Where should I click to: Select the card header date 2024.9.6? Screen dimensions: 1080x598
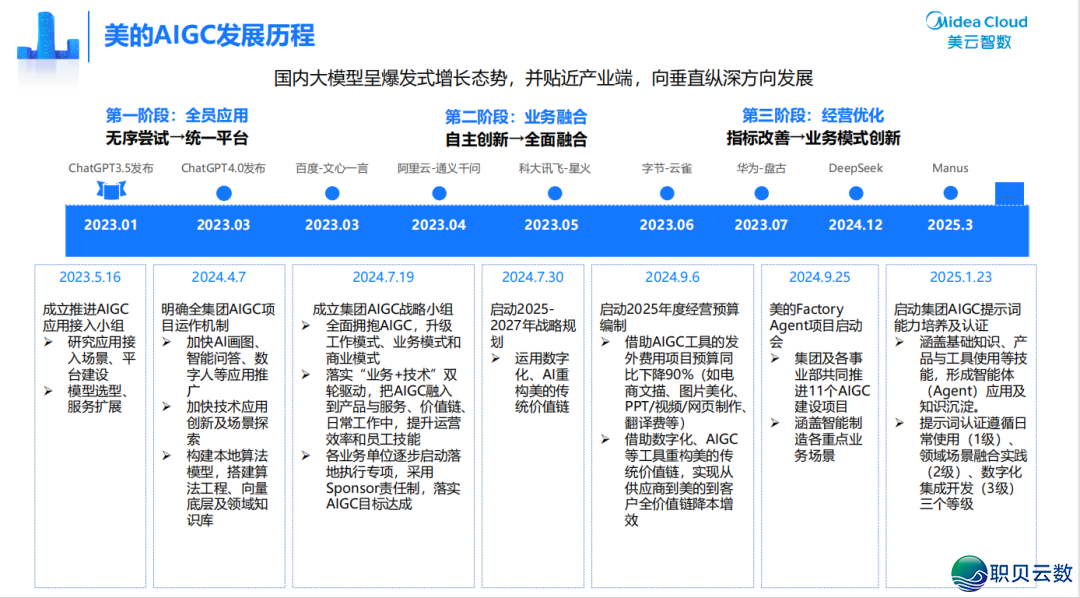(x=672, y=278)
